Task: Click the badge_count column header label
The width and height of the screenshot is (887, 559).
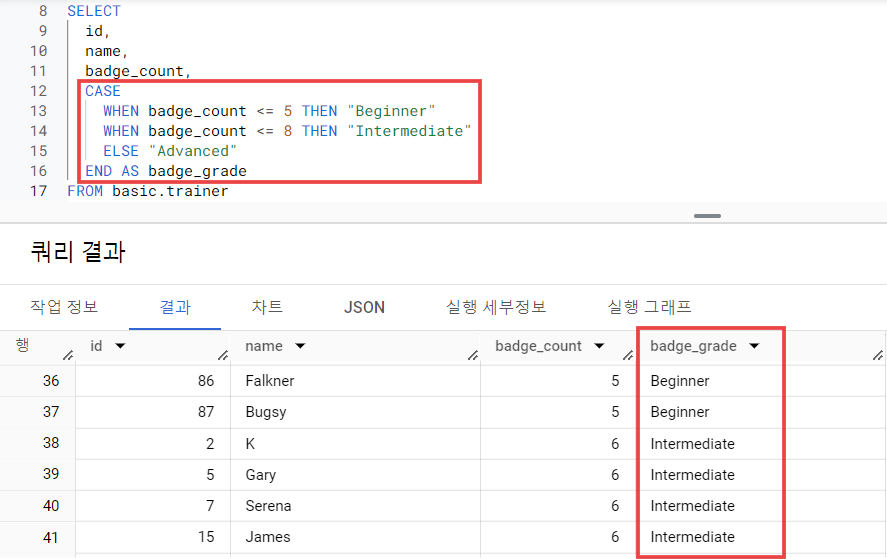Action: 538,346
